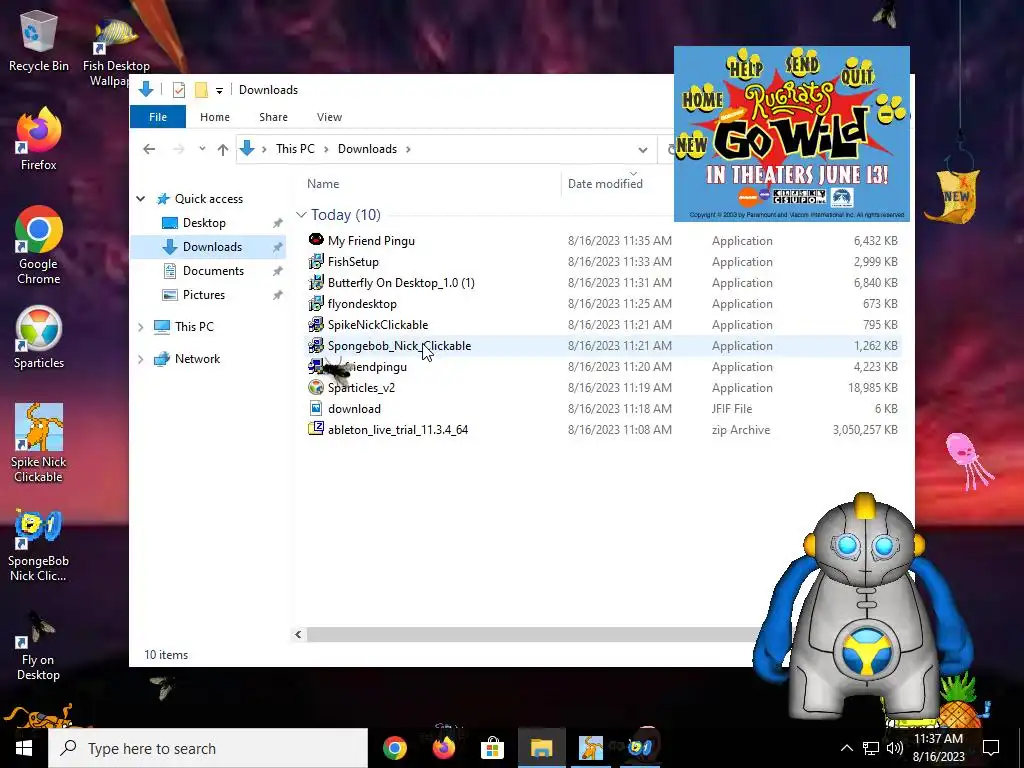Switch to the View ribbon tab
The height and width of the screenshot is (768, 1024).
point(329,117)
